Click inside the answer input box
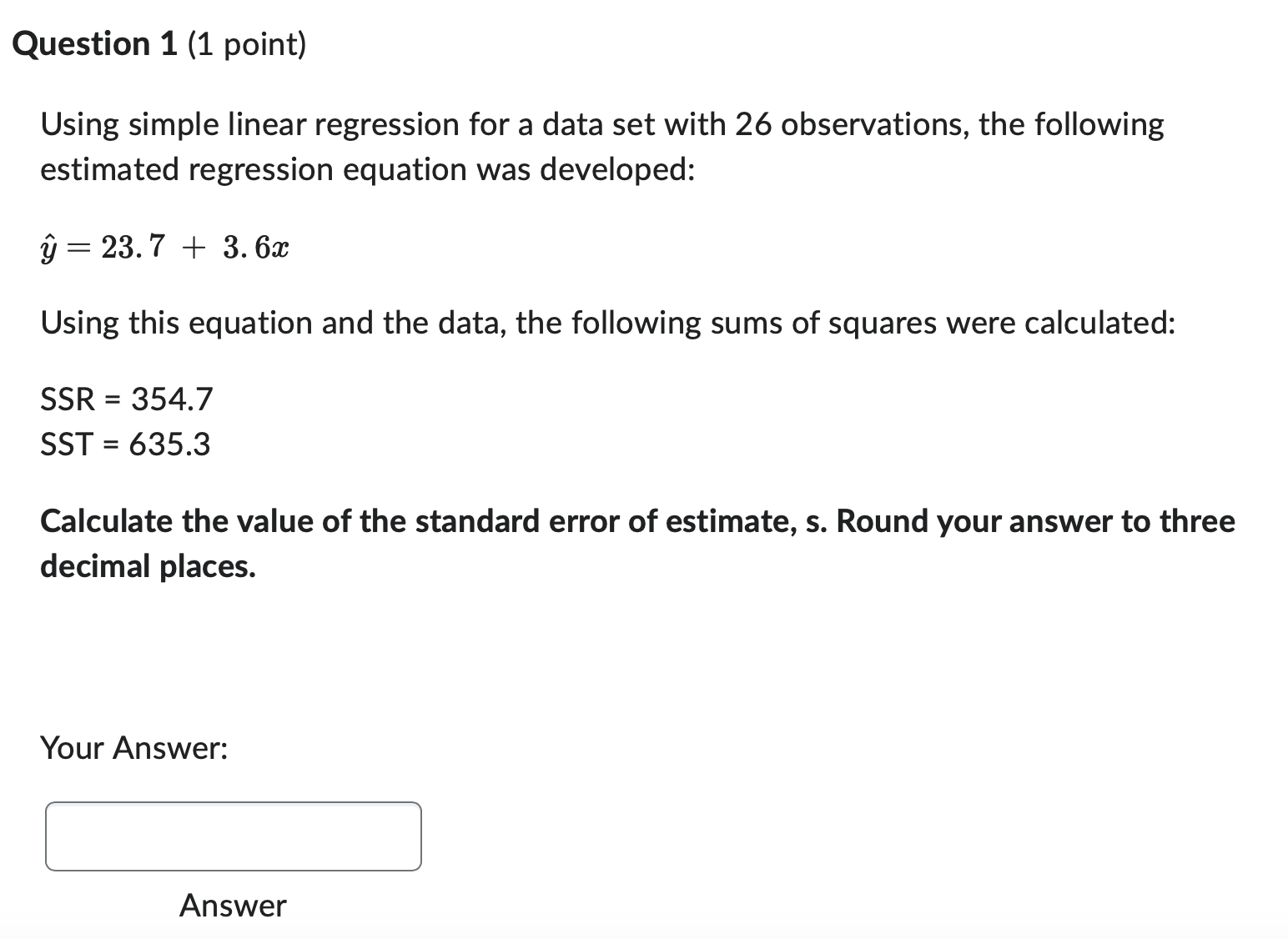This screenshot has height=939, width=1288. pyautogui.click(x=234, y=836)
